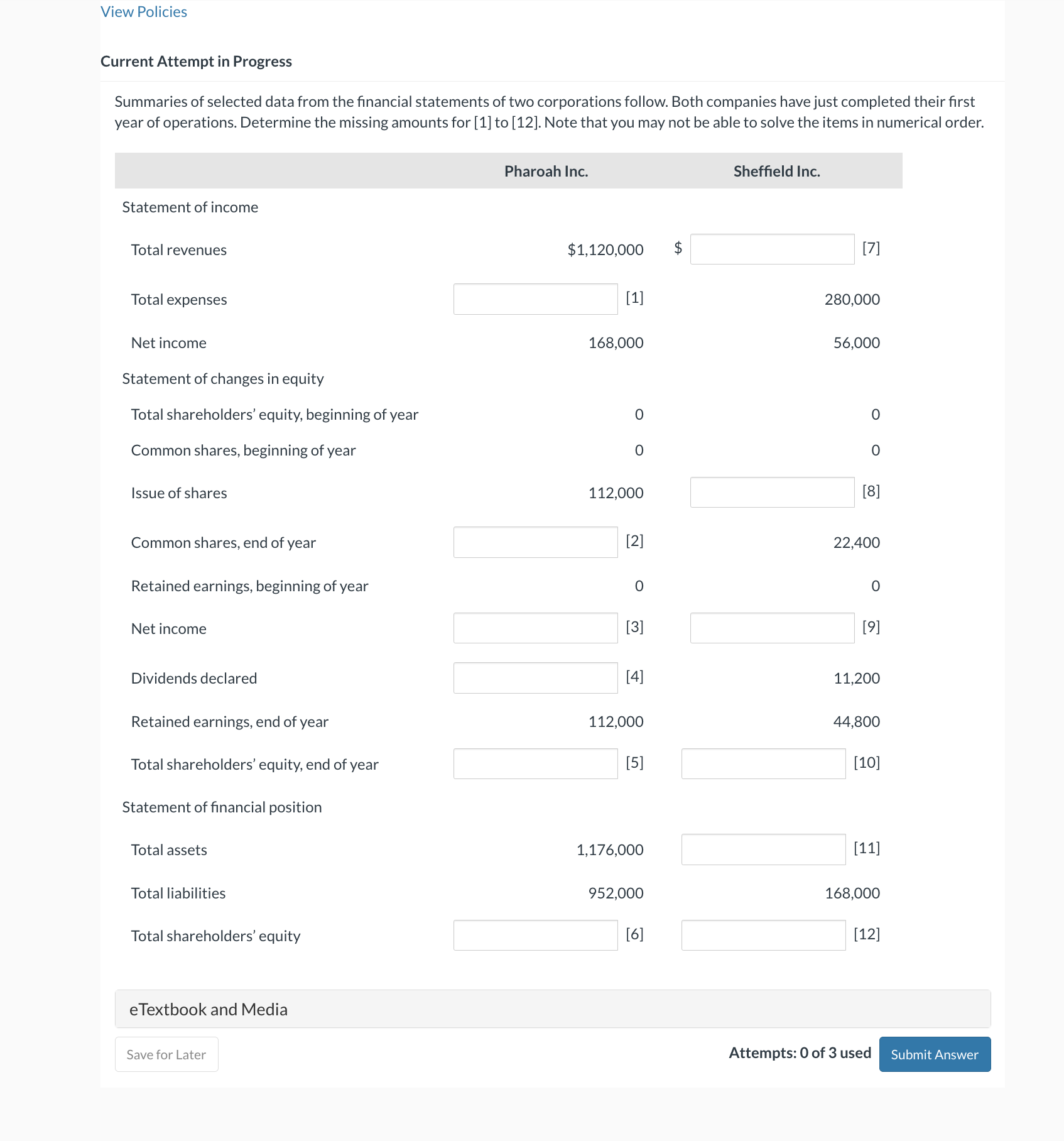Select field [12] for Sheffield Total shareholders' equity
The height and width of the screenshot is (1141, 1064).
click(763, 936)
